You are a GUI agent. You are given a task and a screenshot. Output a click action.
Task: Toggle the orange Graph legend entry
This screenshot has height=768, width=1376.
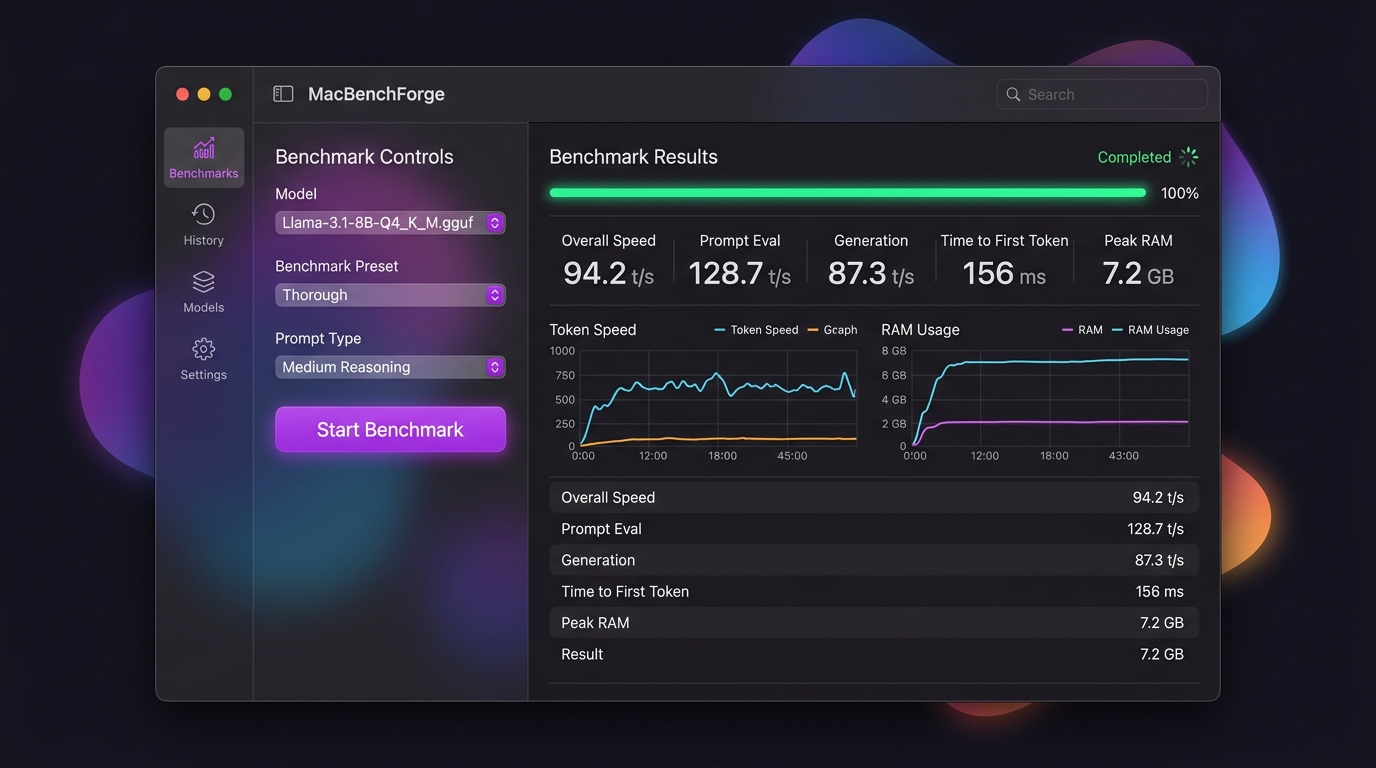[832, 330]
